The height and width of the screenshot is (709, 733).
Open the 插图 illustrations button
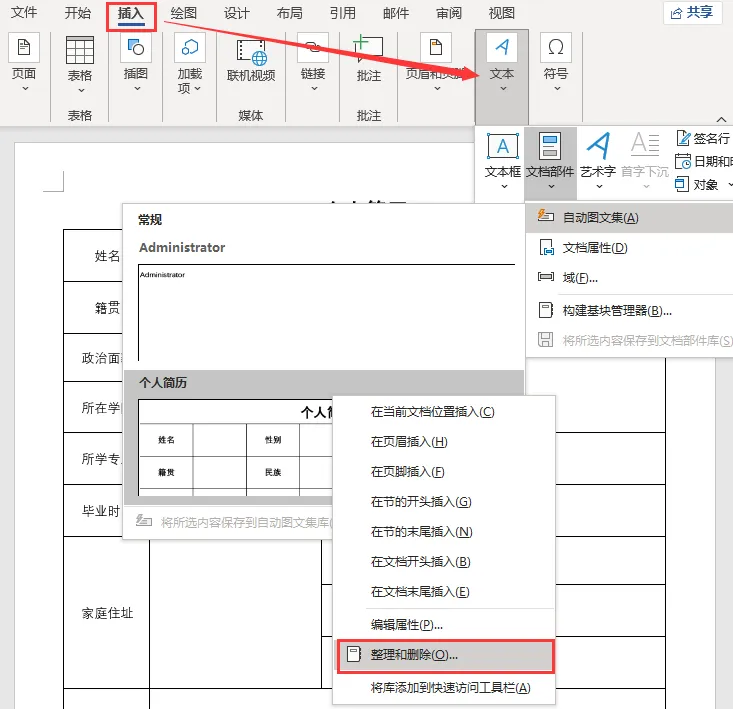136,62
